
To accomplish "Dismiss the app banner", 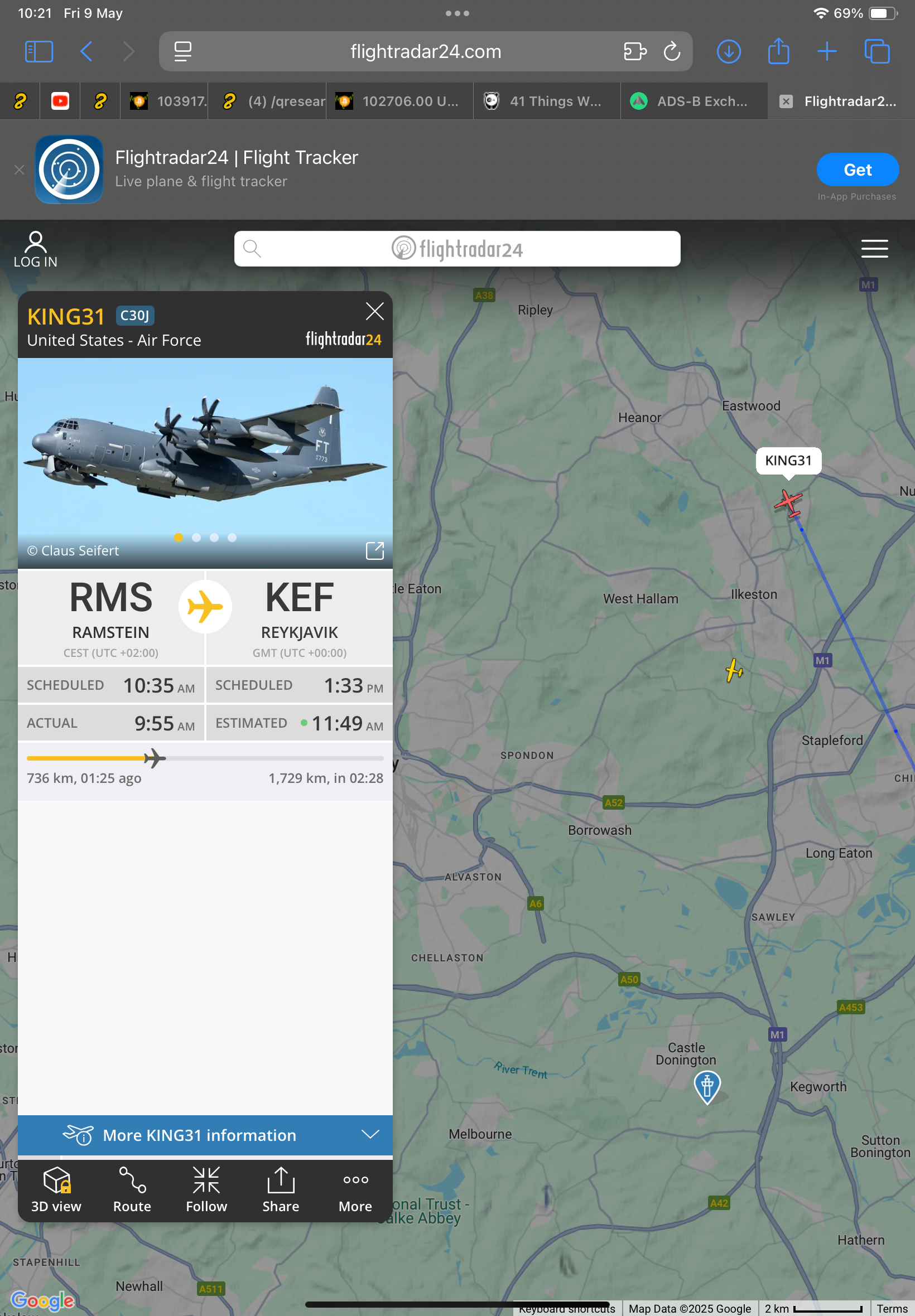I will 19,170.
